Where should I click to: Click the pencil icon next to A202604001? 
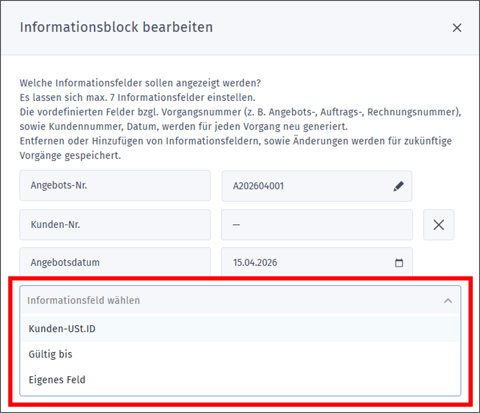pyautogui.click(x=399, y=186)
